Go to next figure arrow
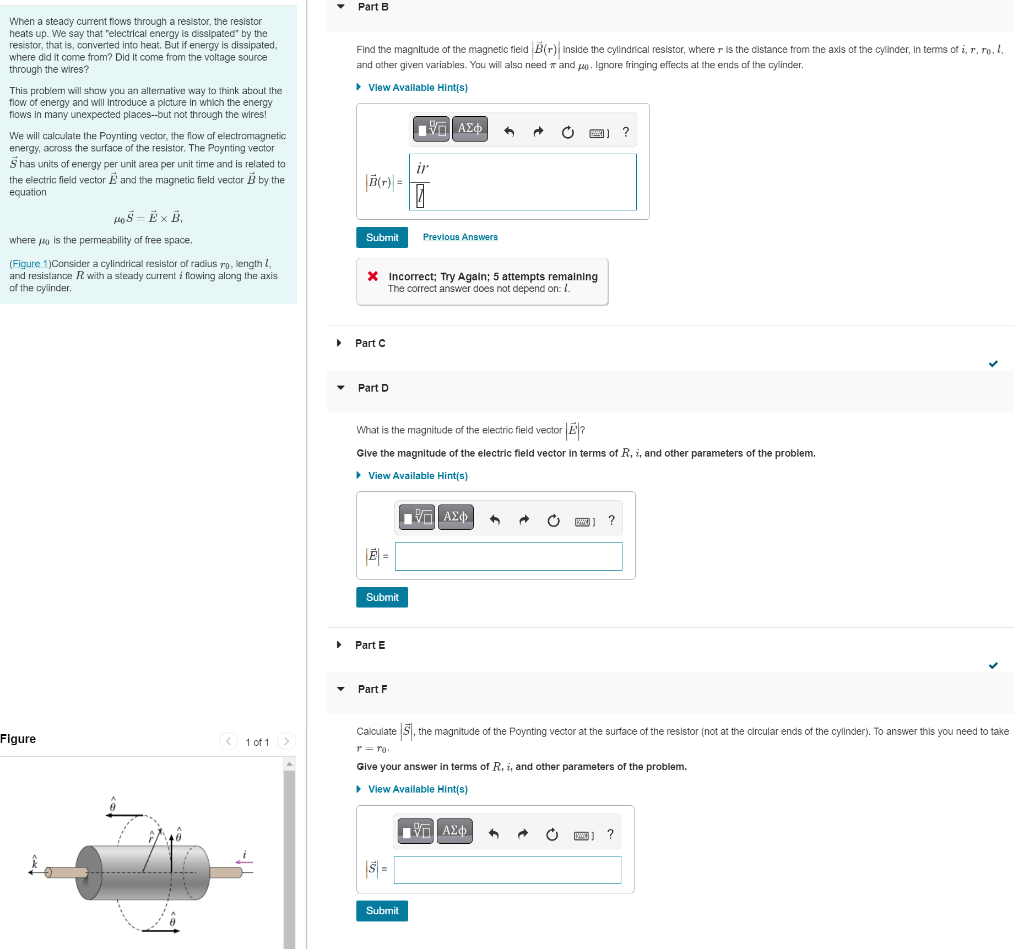Screen dimensions: 1024x949 (286, 741)
